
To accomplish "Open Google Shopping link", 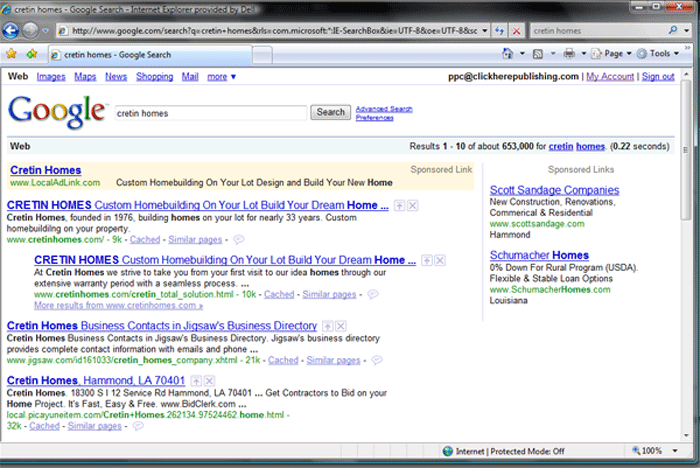I will click(x=154, y=77).
